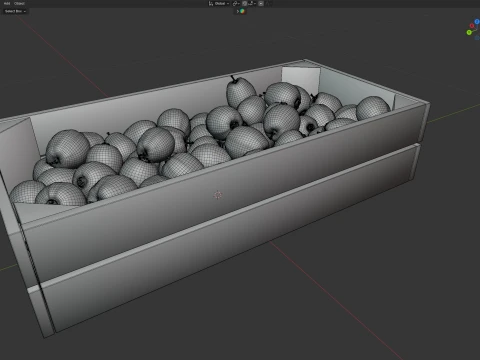
Task: Click the blue Z axis gizmo ball
Action: [x=477, y=21]
